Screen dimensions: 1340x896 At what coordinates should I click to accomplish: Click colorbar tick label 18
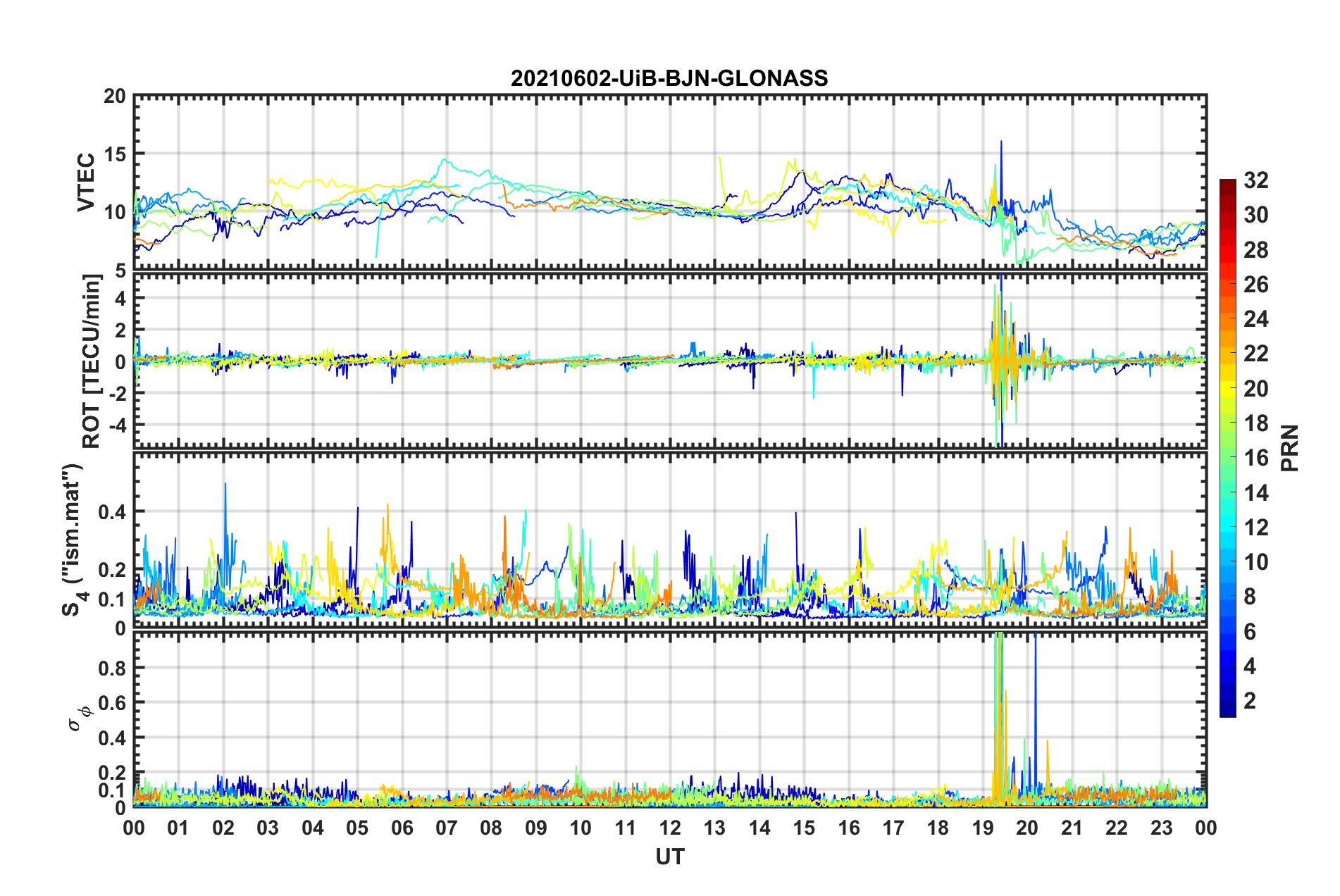(x=1256, y=423)
